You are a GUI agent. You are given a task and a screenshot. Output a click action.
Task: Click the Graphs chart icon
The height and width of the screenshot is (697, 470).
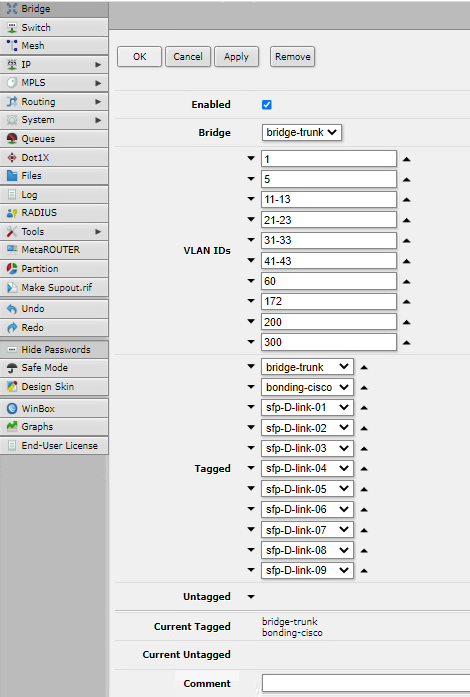12,427
